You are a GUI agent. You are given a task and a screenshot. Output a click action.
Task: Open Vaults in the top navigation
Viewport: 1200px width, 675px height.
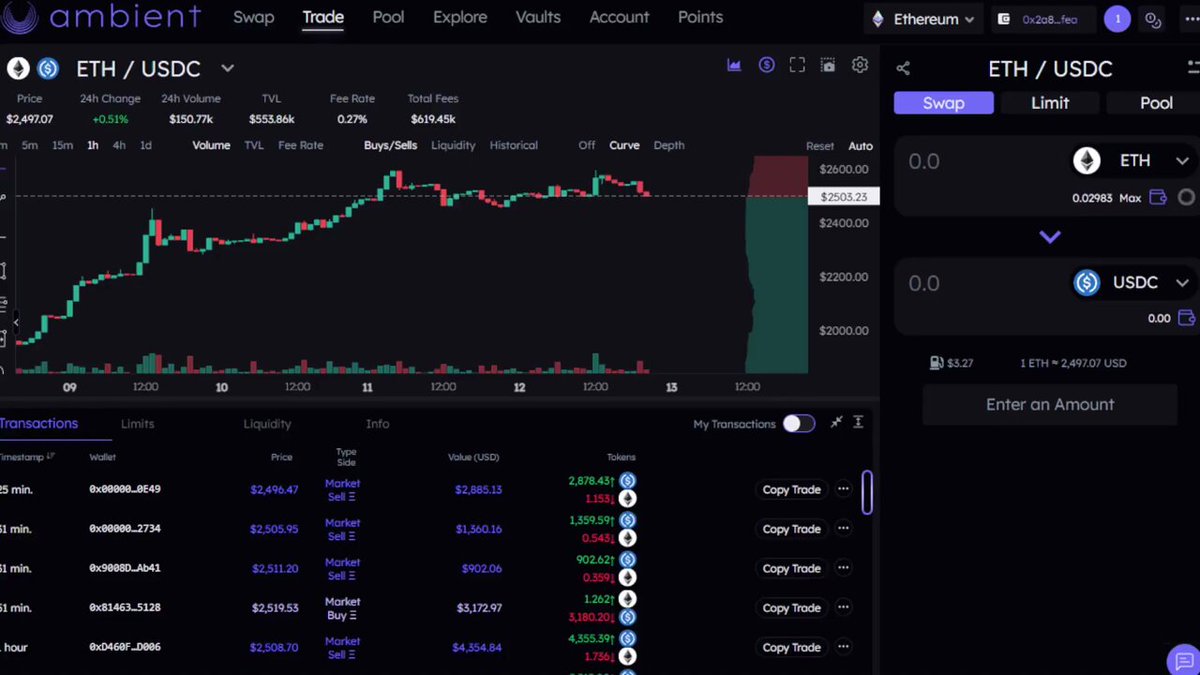(538, 17)
